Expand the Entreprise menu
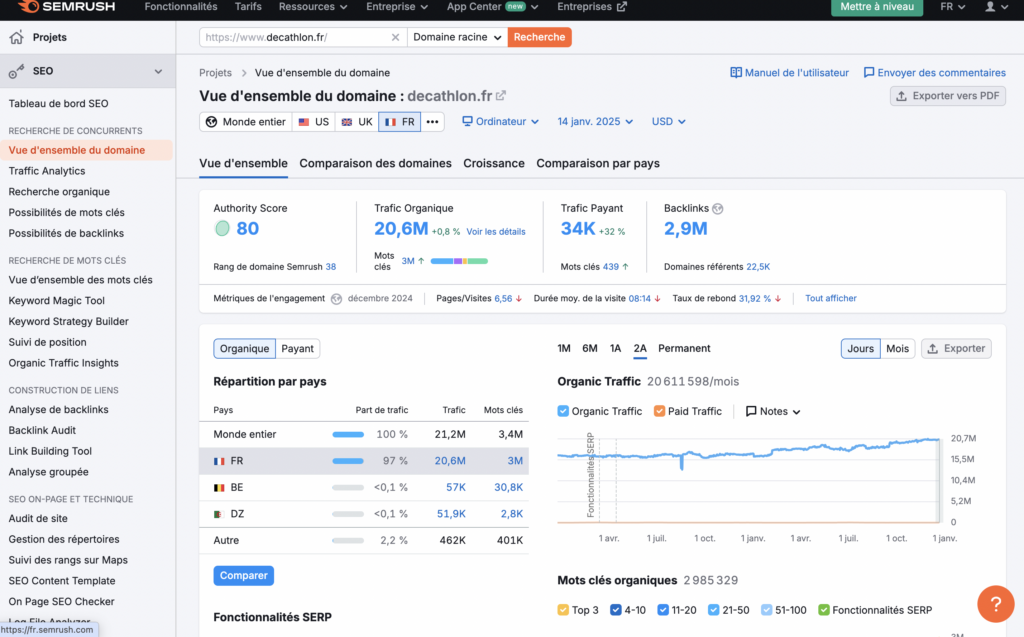Screen dimensions: 1024x637 coord(397,7)
